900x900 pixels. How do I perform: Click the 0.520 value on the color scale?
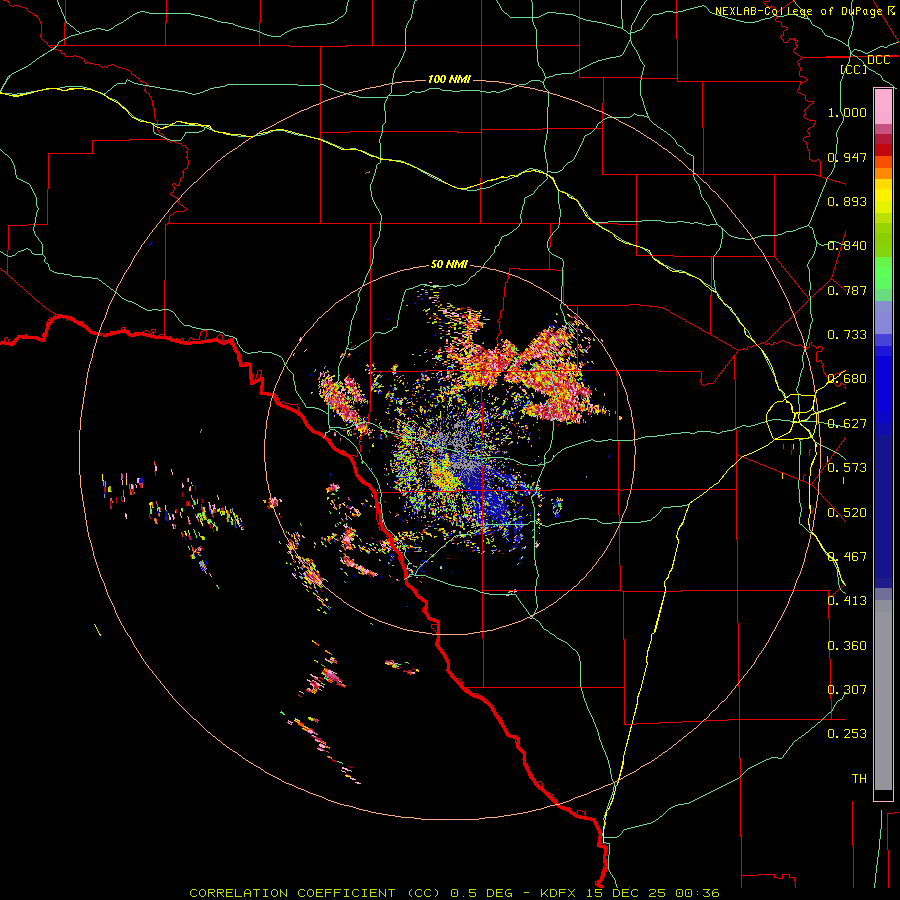coord(847,513)
